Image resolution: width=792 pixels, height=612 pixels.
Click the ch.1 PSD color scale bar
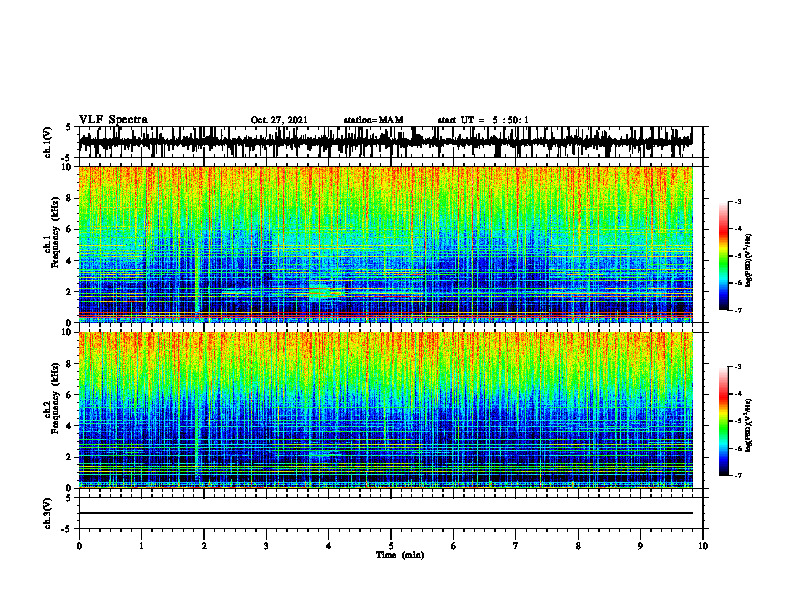[723, 256]
